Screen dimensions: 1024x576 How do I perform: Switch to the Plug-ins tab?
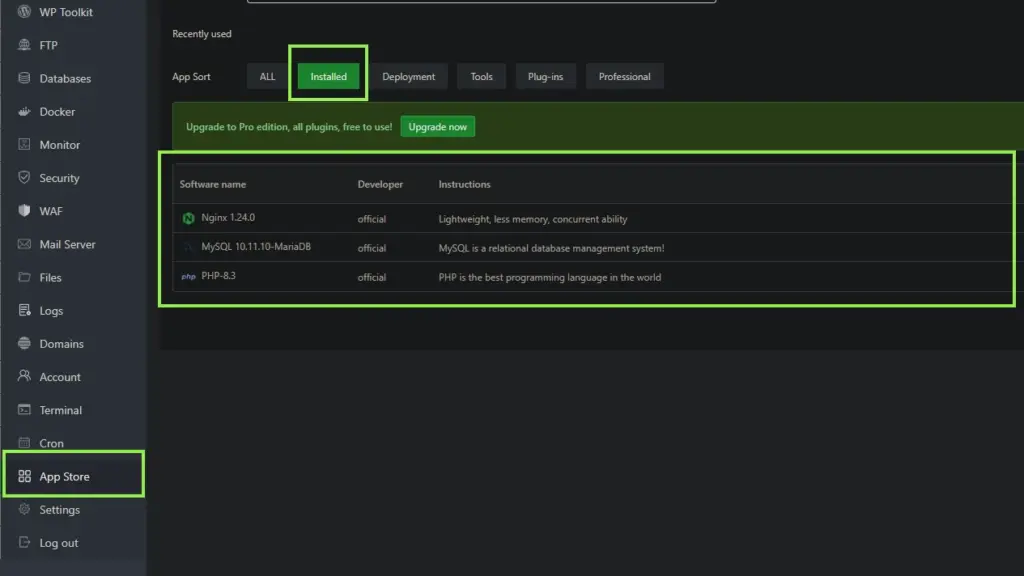tap(545, 75)
